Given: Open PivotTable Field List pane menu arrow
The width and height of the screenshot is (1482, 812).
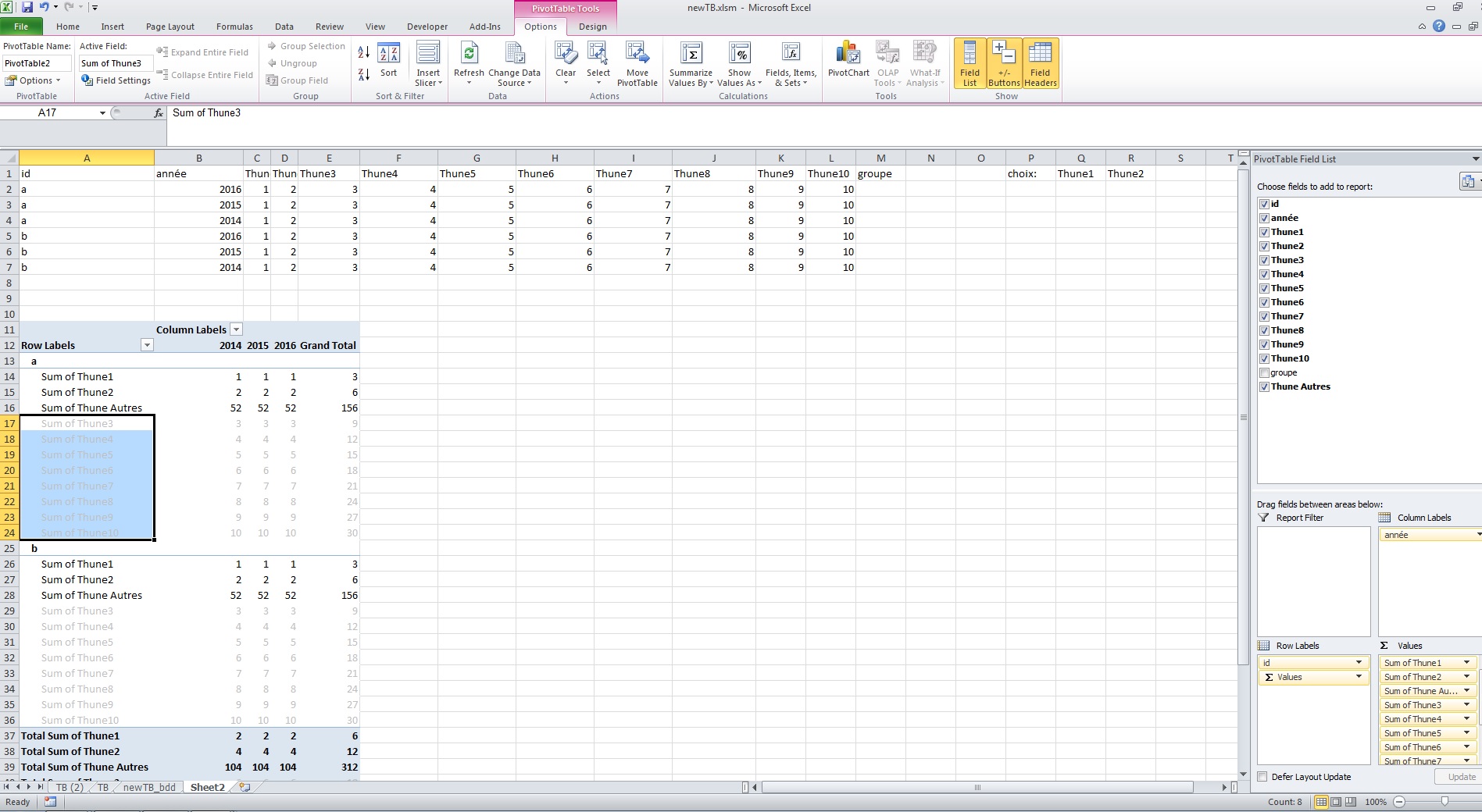Looking at the screenshot, I should tap(1475, 159).
